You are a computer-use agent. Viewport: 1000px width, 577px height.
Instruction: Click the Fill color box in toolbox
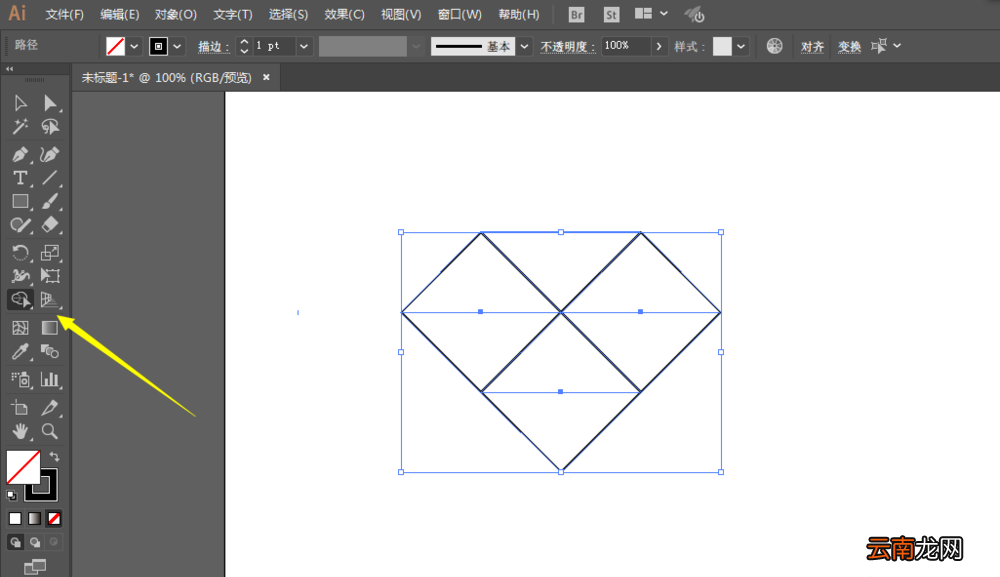23,467
